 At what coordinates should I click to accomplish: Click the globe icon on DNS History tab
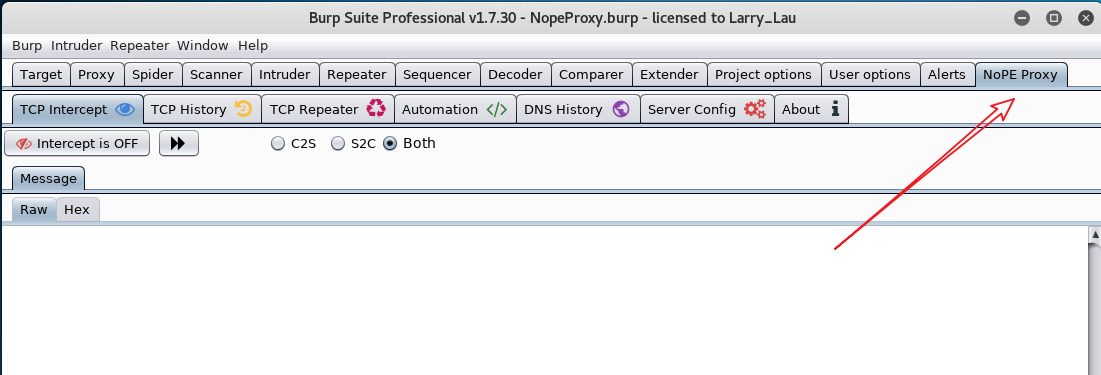(621, 110)
